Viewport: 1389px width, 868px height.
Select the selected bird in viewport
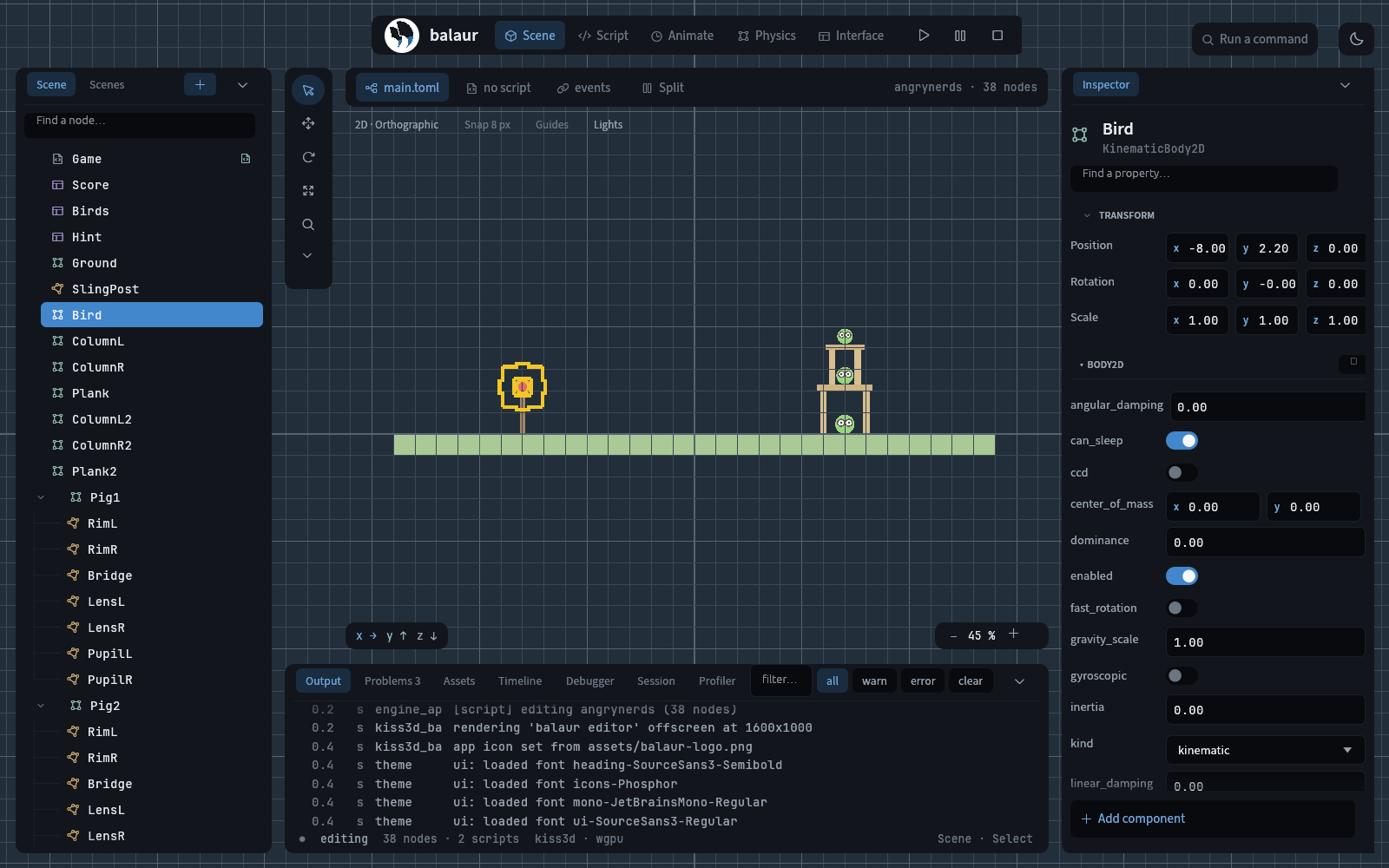(x=522, y=386)
